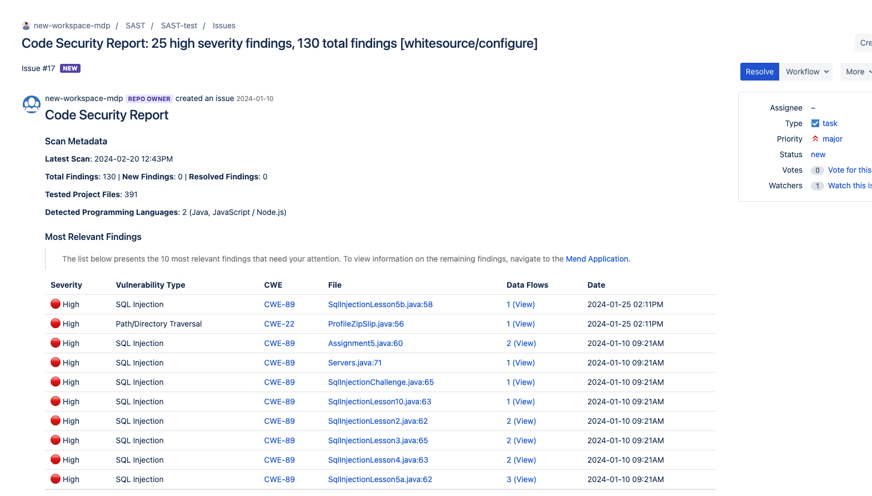
Task: Open CWE-22 link
Action: coord(279,324)
